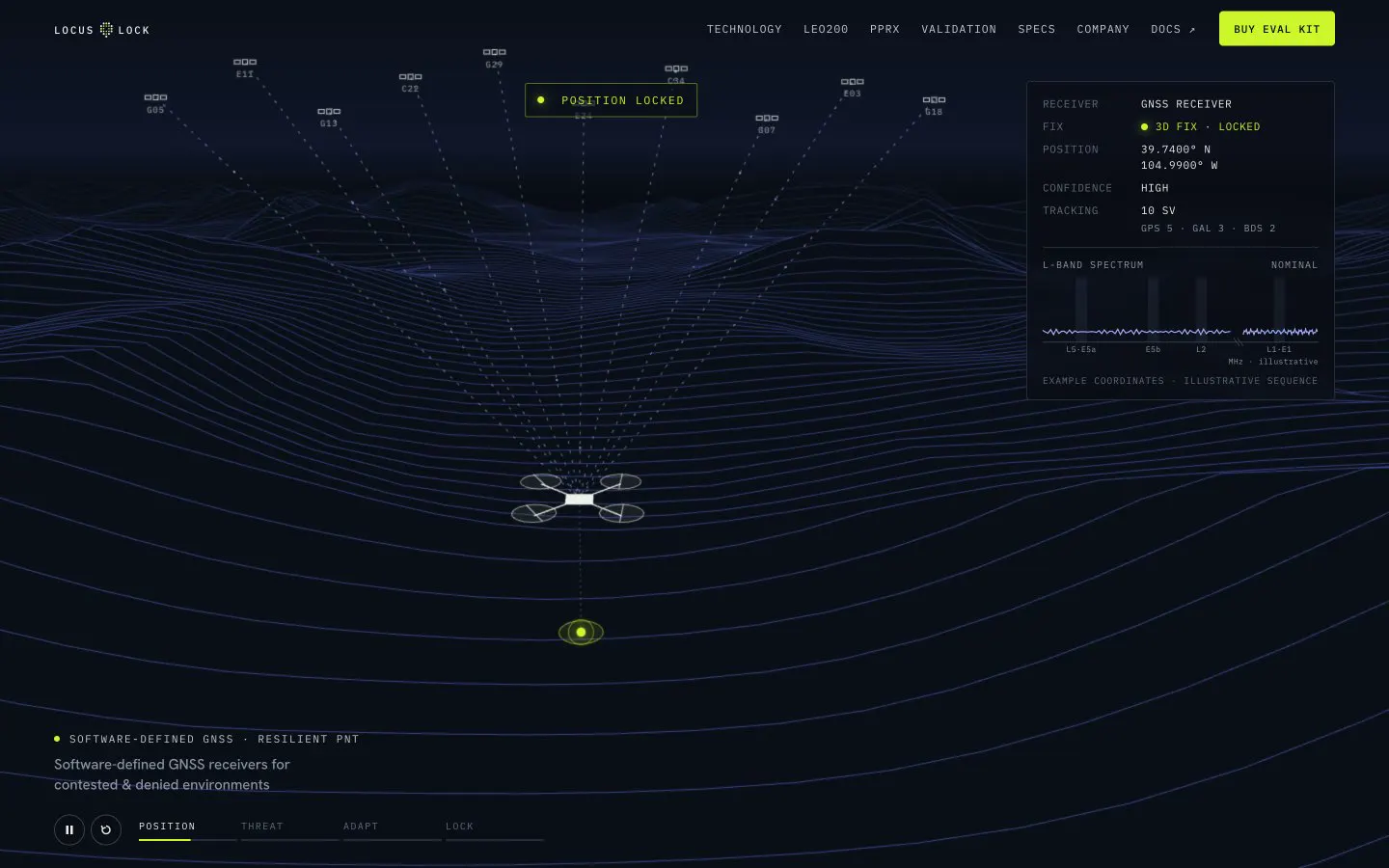Click the "10 SV" tracking value

tap(1158, 210)
